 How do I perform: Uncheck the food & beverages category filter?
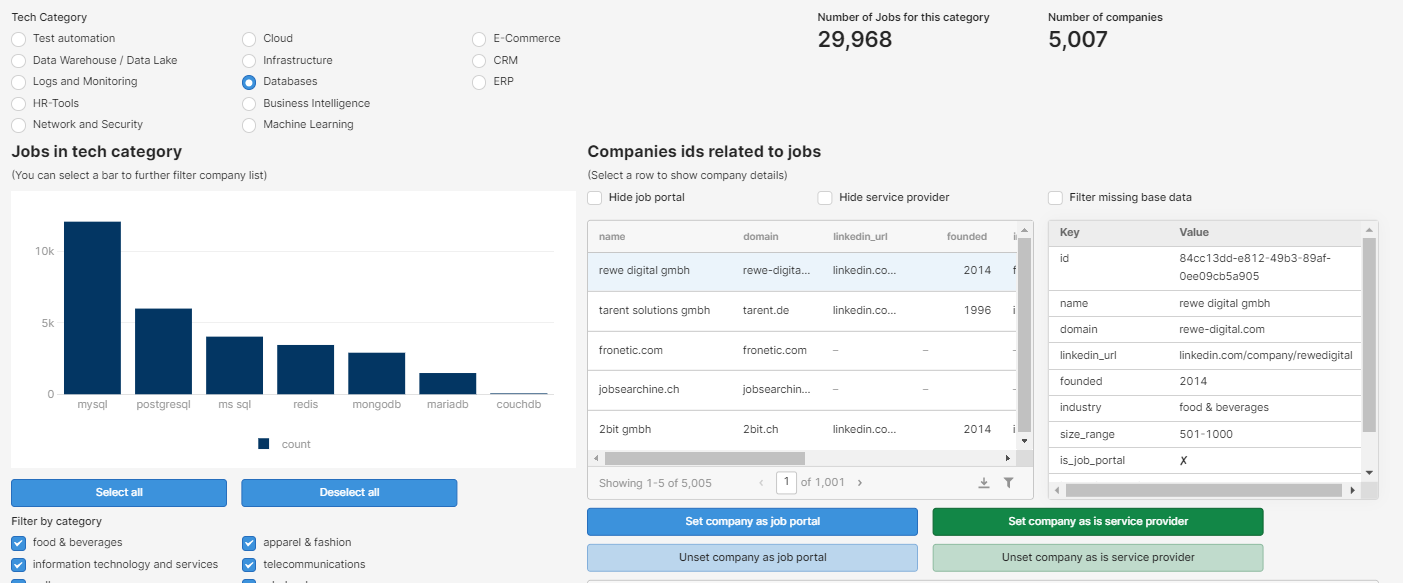(19, 543)
